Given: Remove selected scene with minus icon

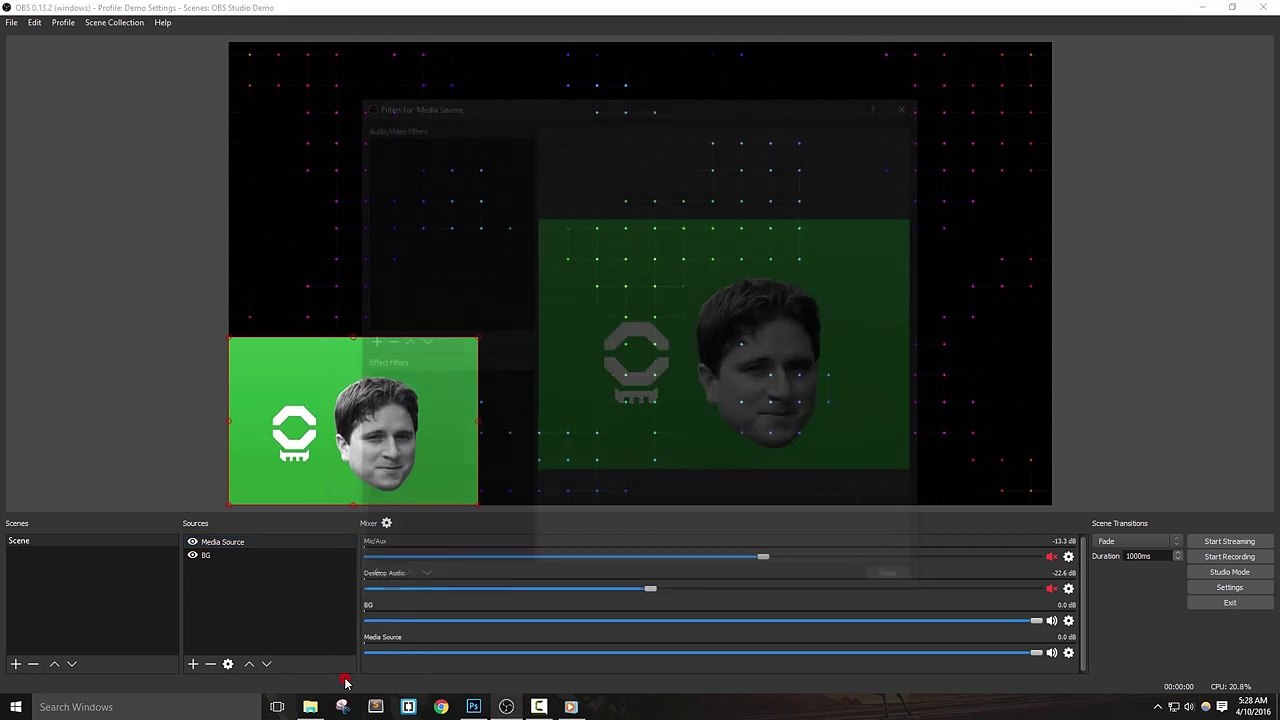Looking at the screenshot, I should point(33,664).
